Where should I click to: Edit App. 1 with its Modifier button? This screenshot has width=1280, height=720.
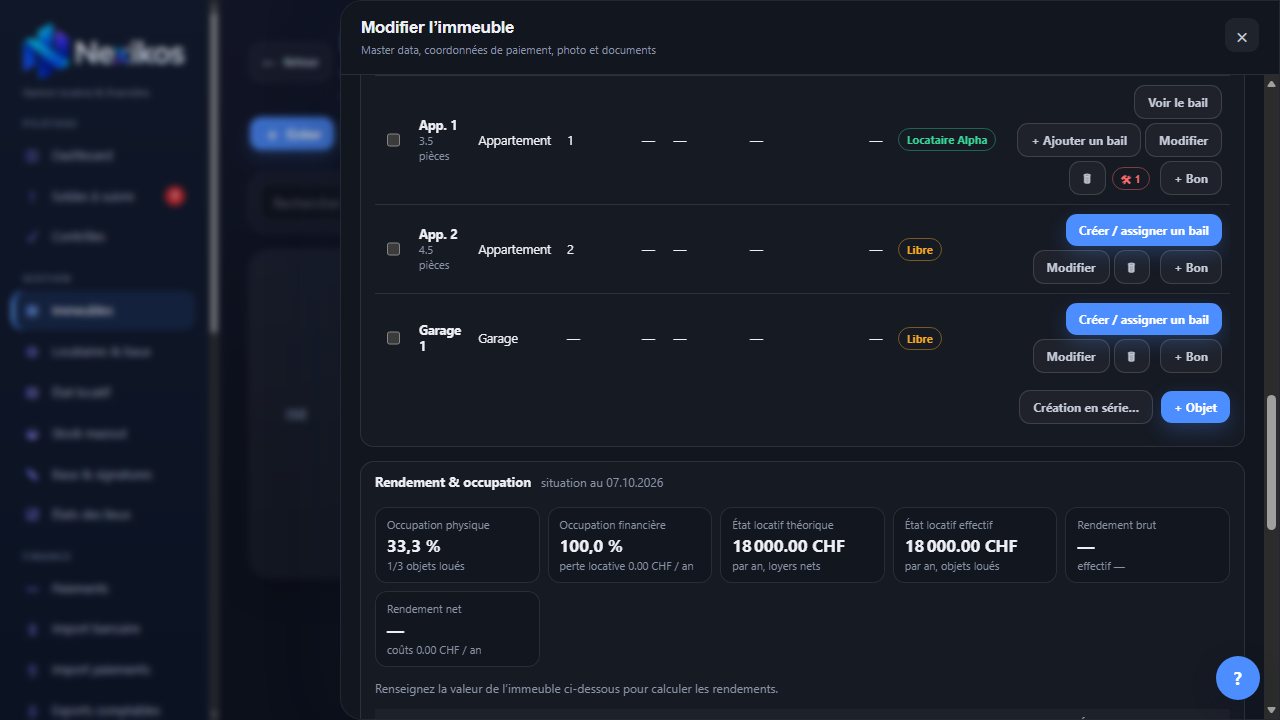coord(1183,140)
